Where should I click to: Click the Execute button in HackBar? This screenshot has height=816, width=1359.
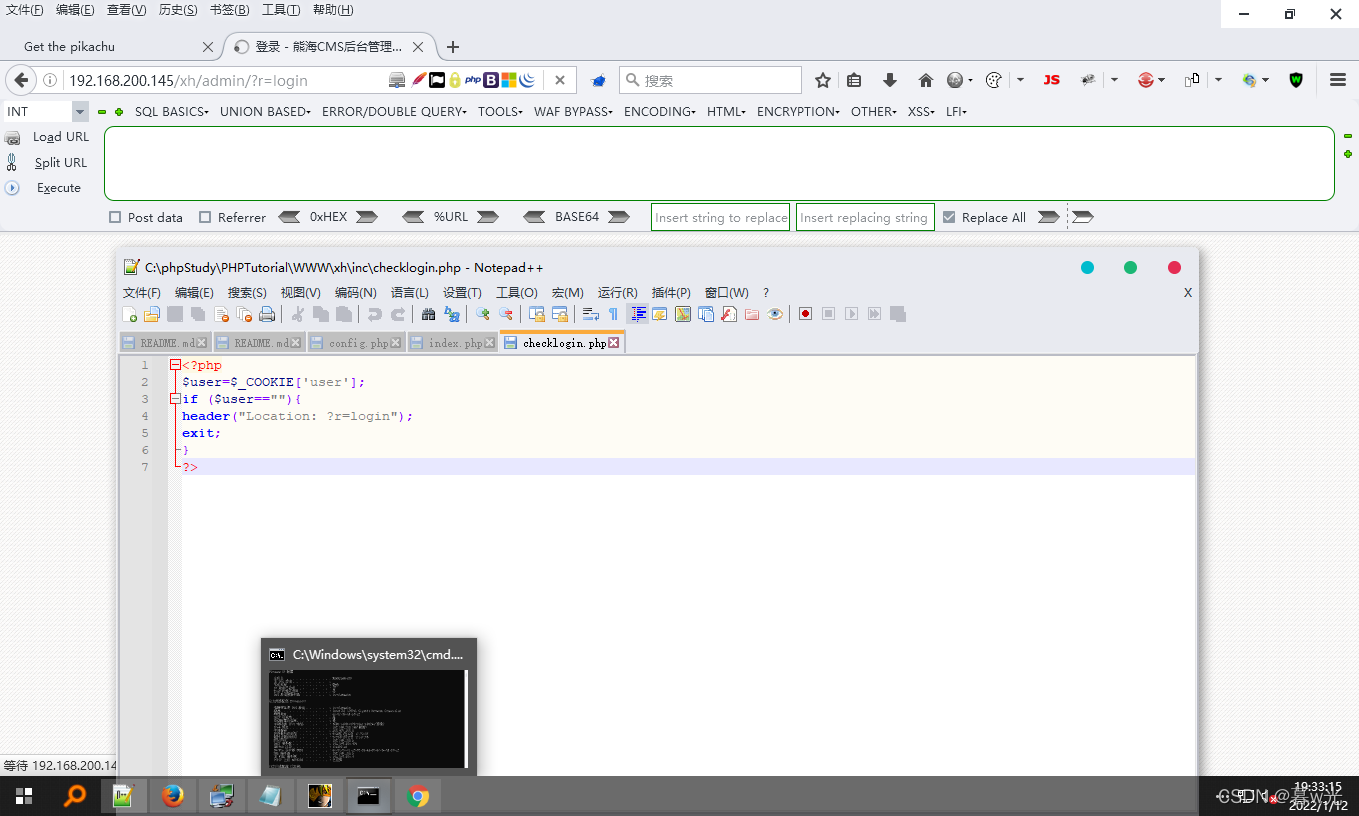pyautogui.click(x=44, y=188)
